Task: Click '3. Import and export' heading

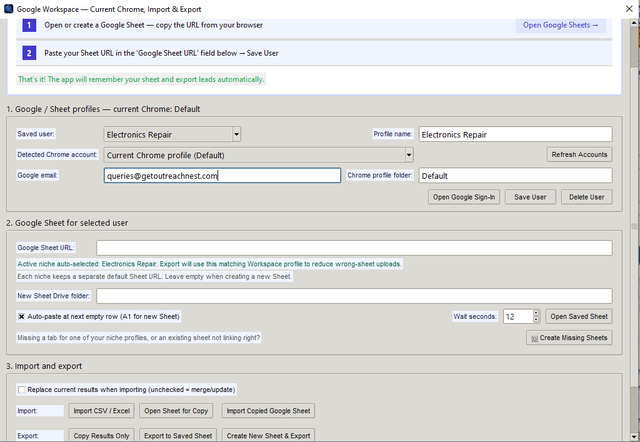Action: [x=44, y=366]
